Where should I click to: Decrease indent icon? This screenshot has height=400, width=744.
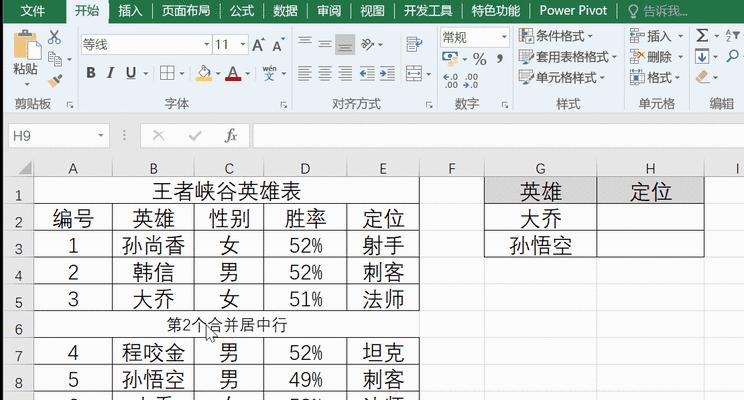coord(367,74)
